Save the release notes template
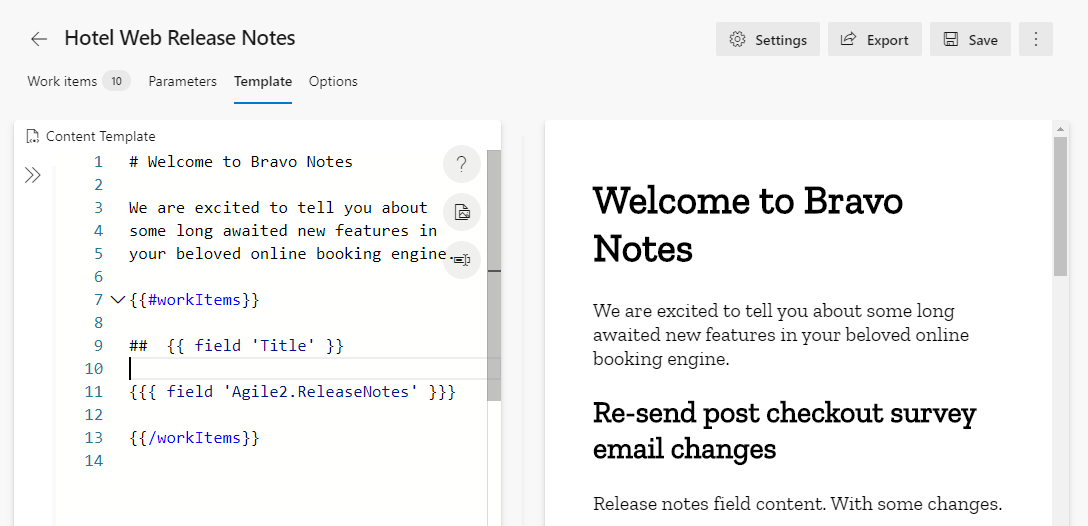 click(x=969, y=40)
